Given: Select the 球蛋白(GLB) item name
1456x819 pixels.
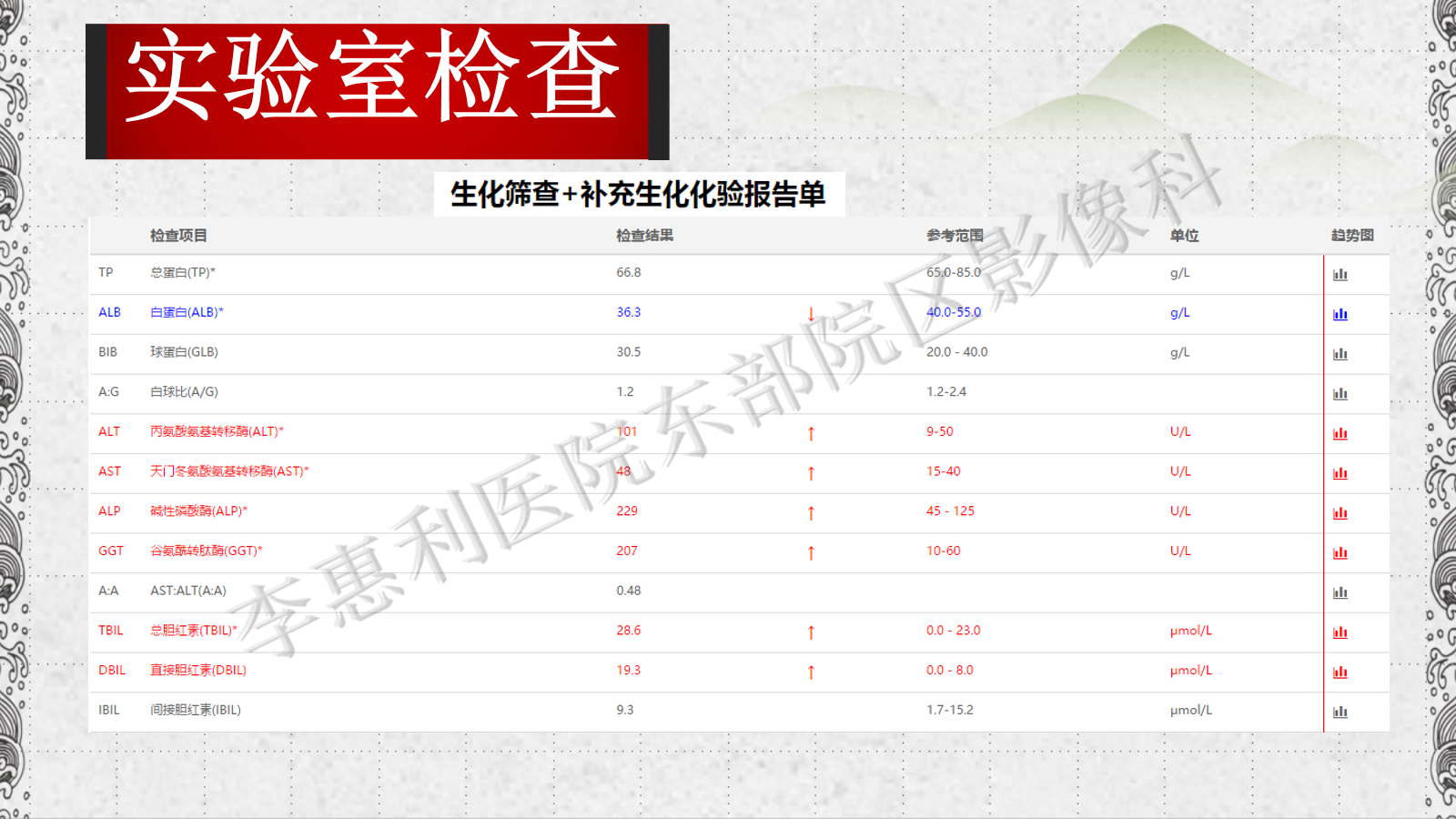Looking at the screenshot, I should pyautogui.click(x=184, y=352).
